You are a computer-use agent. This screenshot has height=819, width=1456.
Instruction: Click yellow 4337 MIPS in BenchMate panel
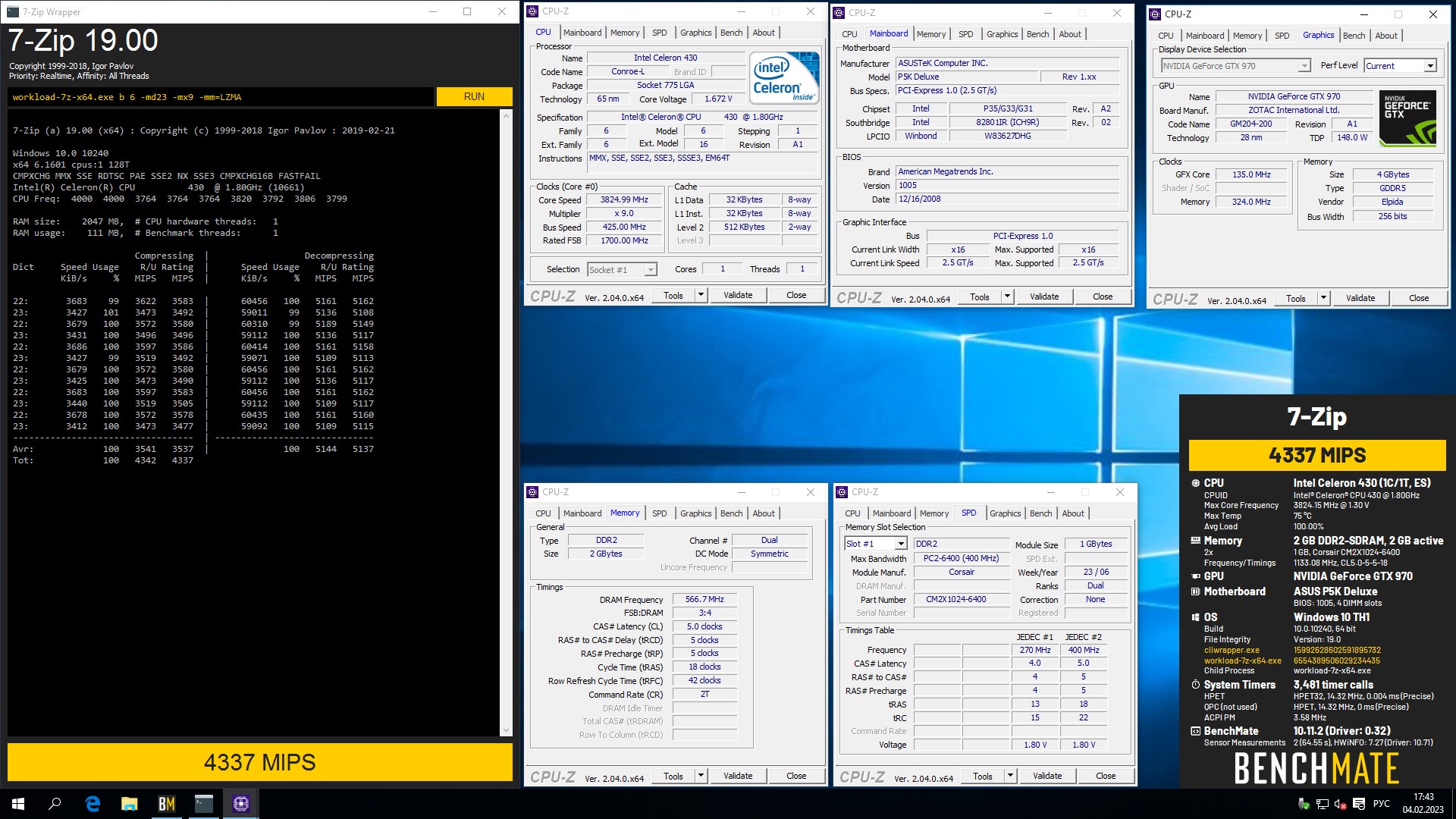click(1317, 455)
